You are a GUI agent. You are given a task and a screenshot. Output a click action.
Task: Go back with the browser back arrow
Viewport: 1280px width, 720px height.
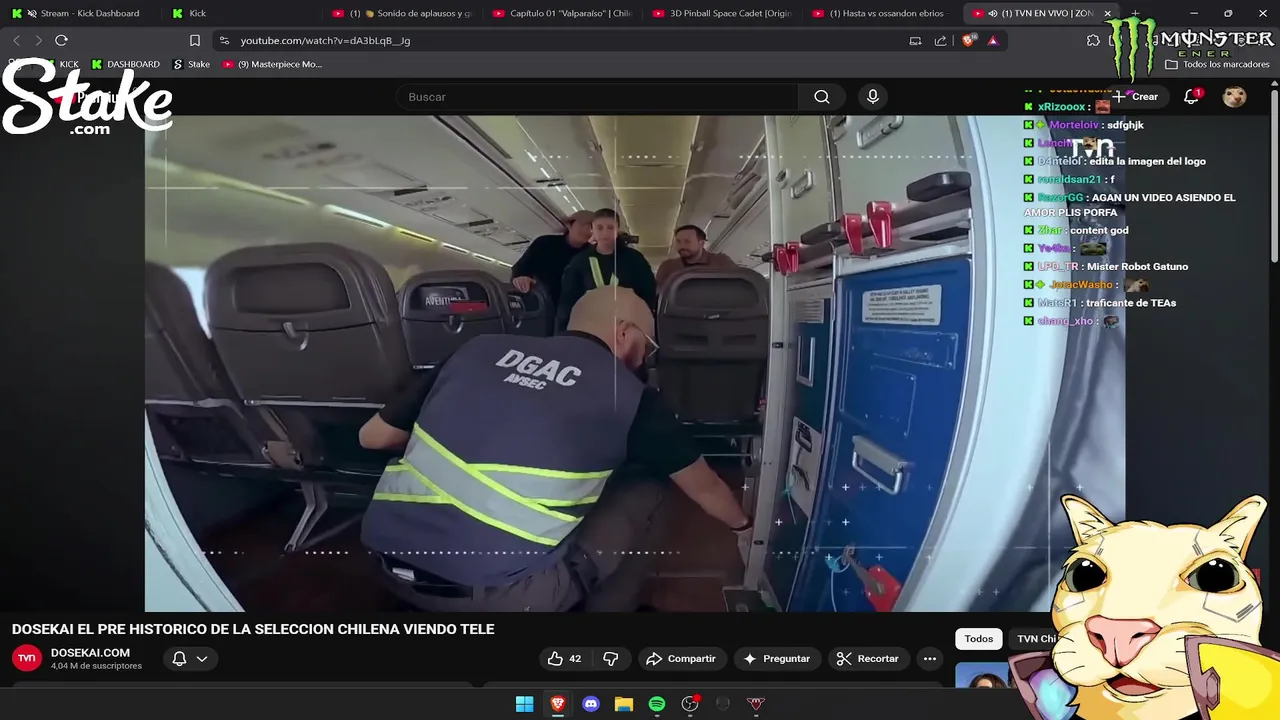coord(16,40)
